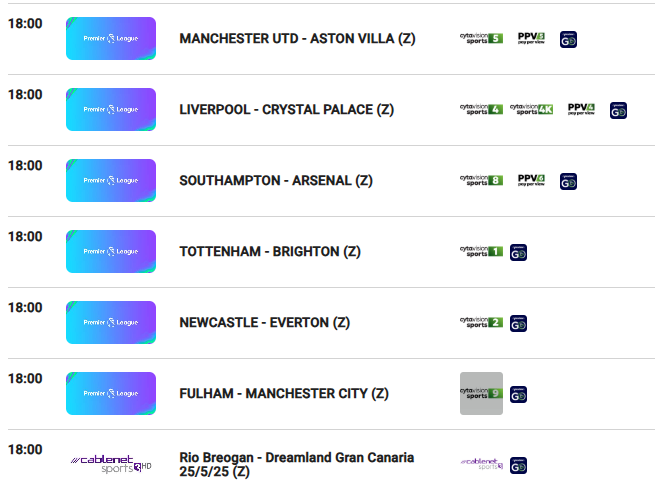Open Rio Breogan - Dreamland Gran Canaria listing
Image resolution: width=655 pixels, height=489 pixels.
click(297, 464)
